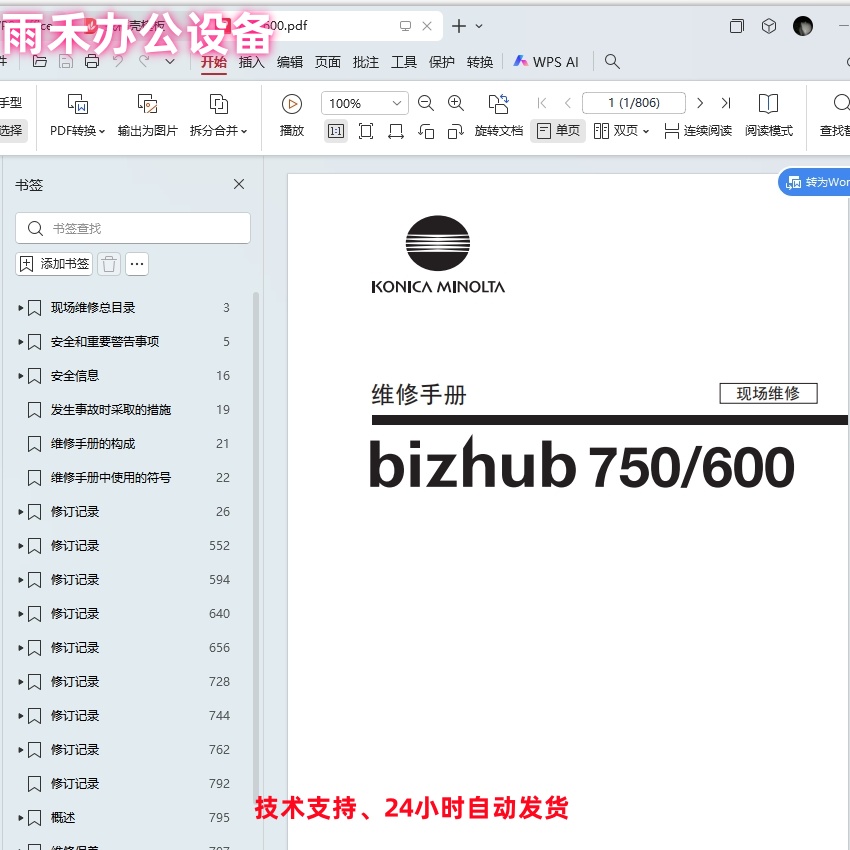Open the PDF转换 conversion tool
Image resolution: width=850 pixels, height=850 pixels.
pos(77,115)
